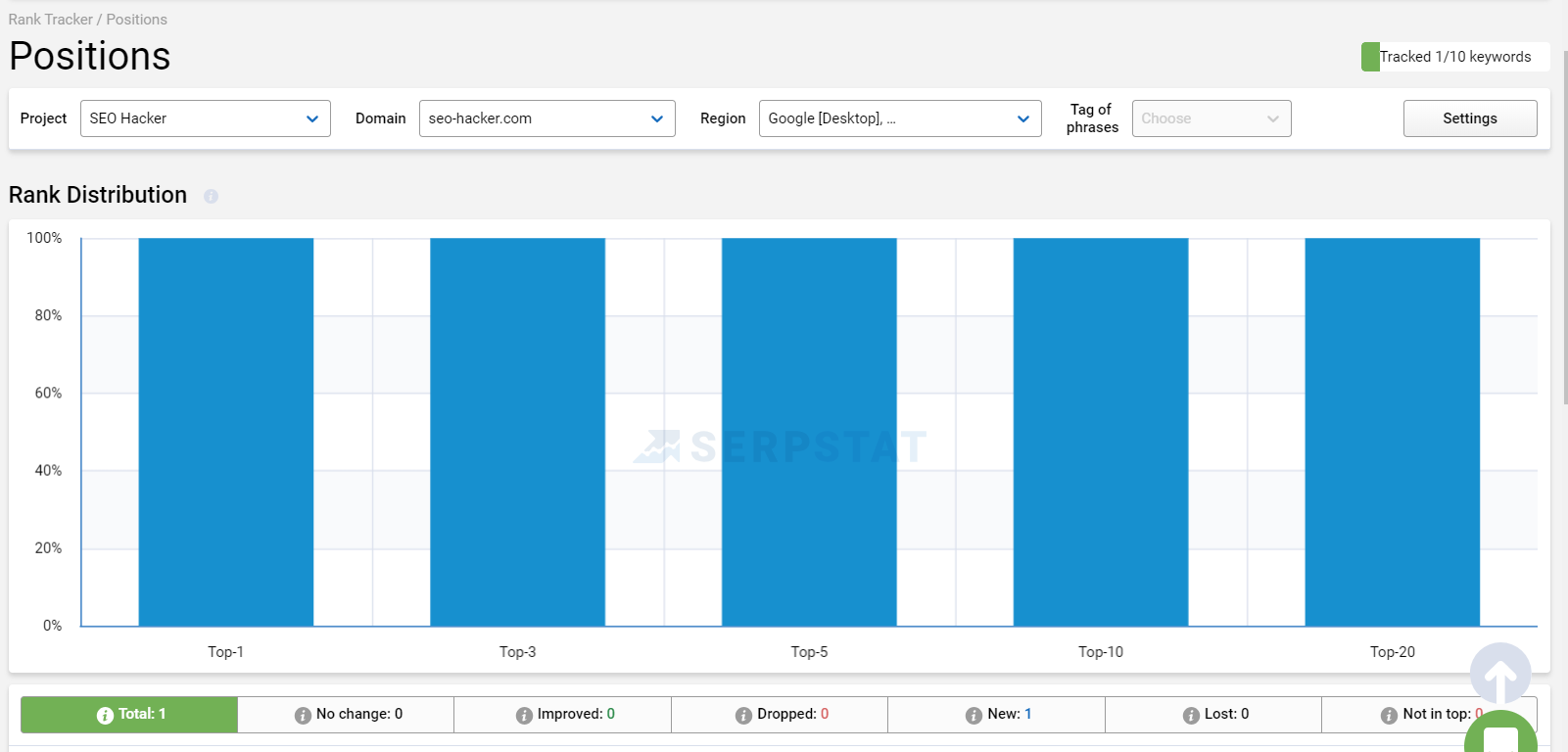Go to Rank Tracker breadcrumb link
Viewport: 1568px width, 752px height.
pos(50,20)
